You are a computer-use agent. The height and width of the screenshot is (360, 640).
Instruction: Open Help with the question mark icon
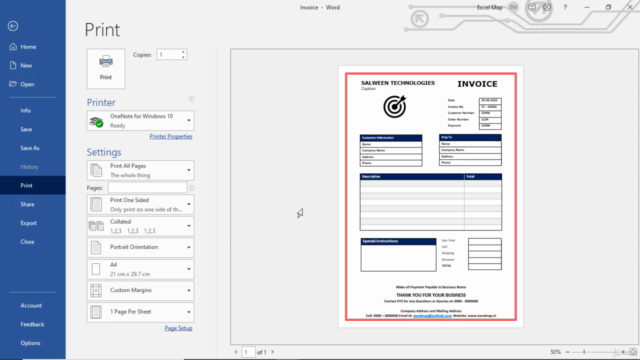[x=565, y=7]
